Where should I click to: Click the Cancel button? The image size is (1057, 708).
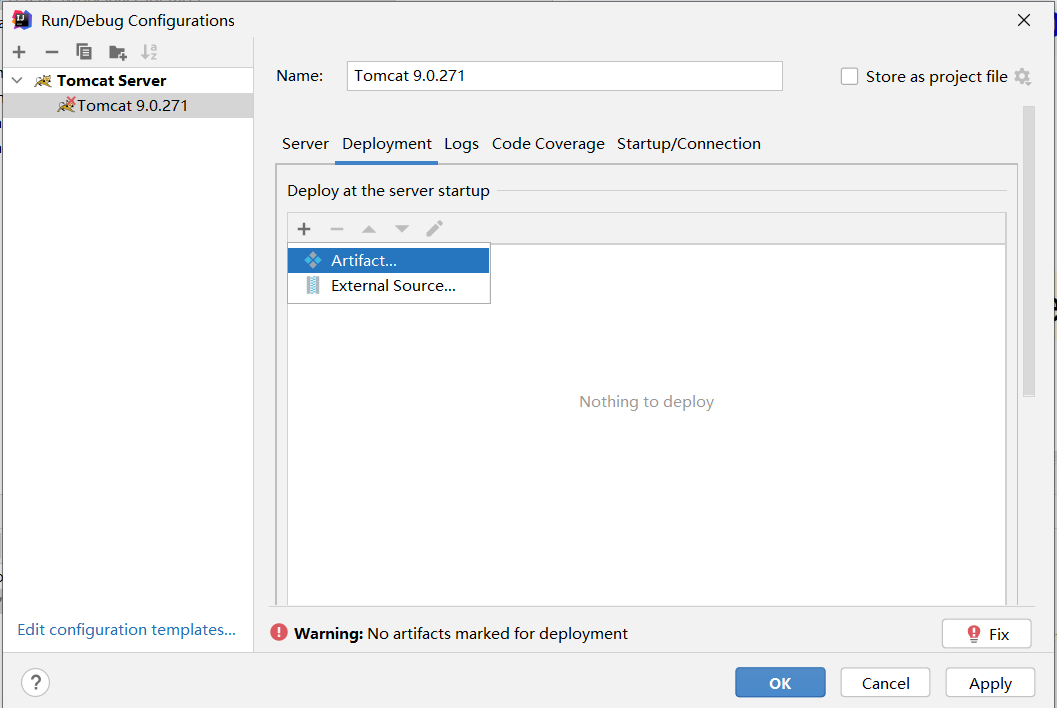(x=885, y=682)
